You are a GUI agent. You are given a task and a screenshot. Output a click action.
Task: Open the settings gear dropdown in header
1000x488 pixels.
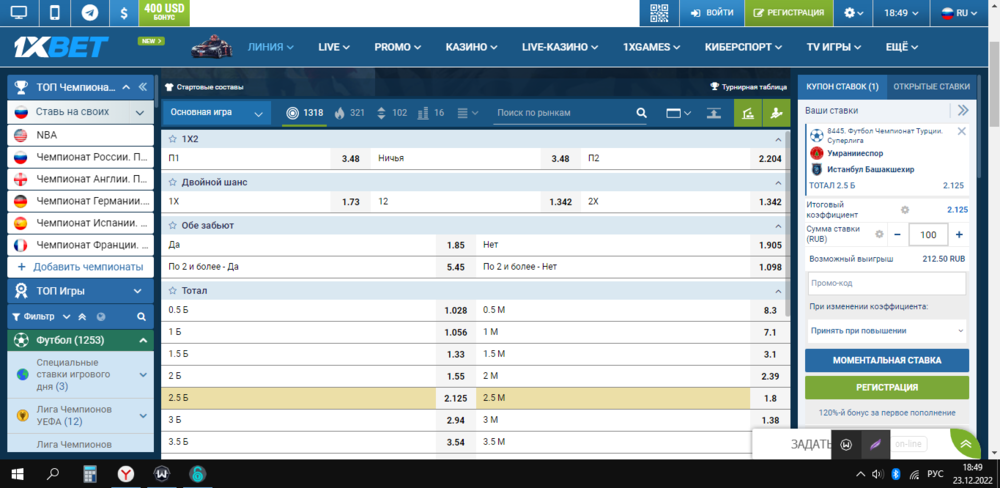tap(853, 13)
